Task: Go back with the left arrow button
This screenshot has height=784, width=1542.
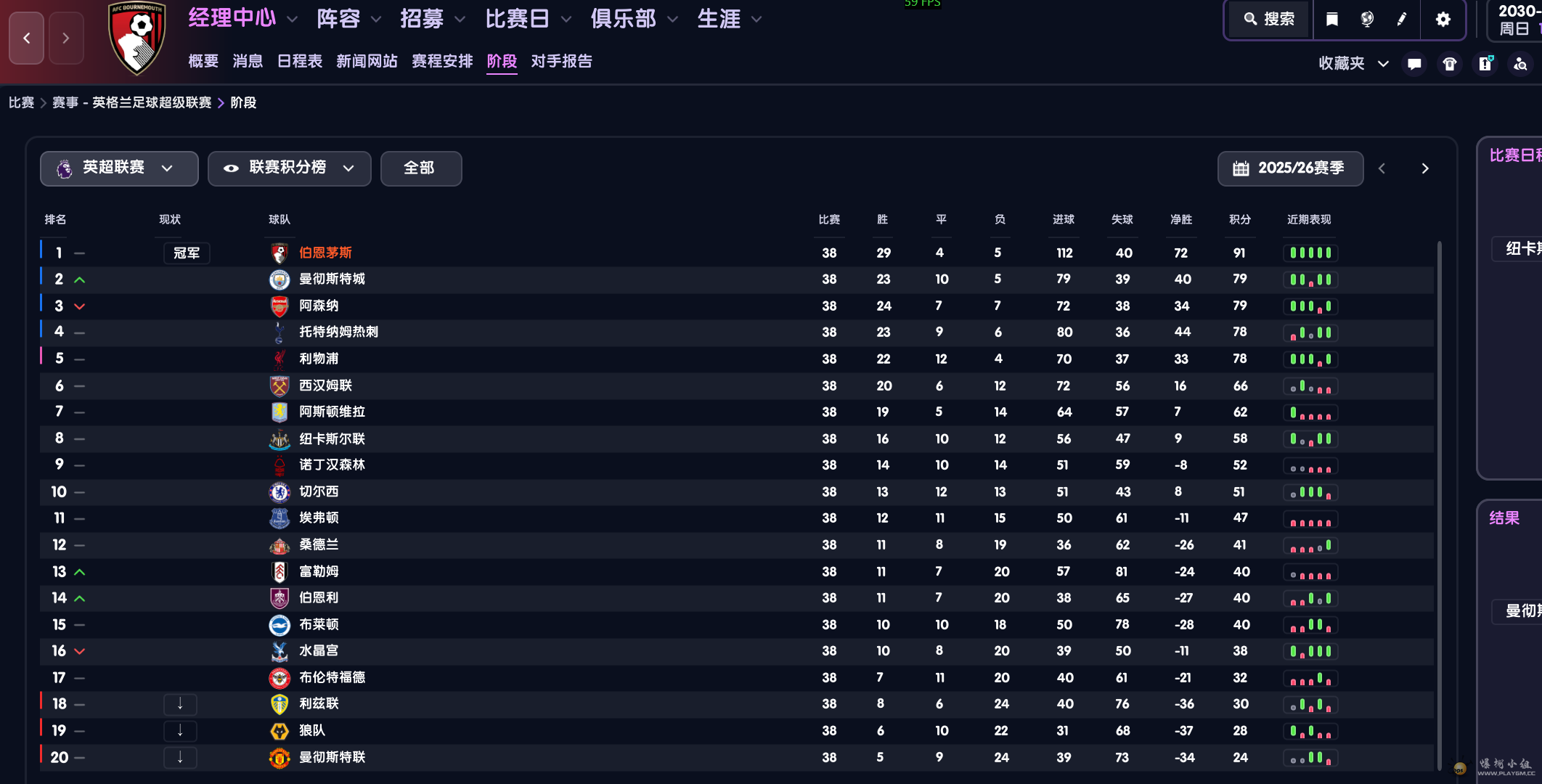Action: (27, 38)
